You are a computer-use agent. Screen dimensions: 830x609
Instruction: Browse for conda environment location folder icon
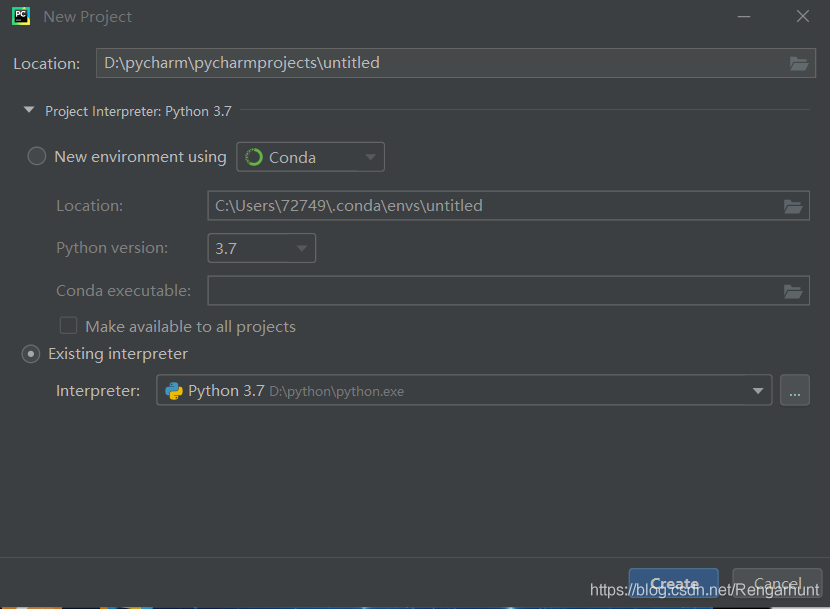[x=792, y=206]
